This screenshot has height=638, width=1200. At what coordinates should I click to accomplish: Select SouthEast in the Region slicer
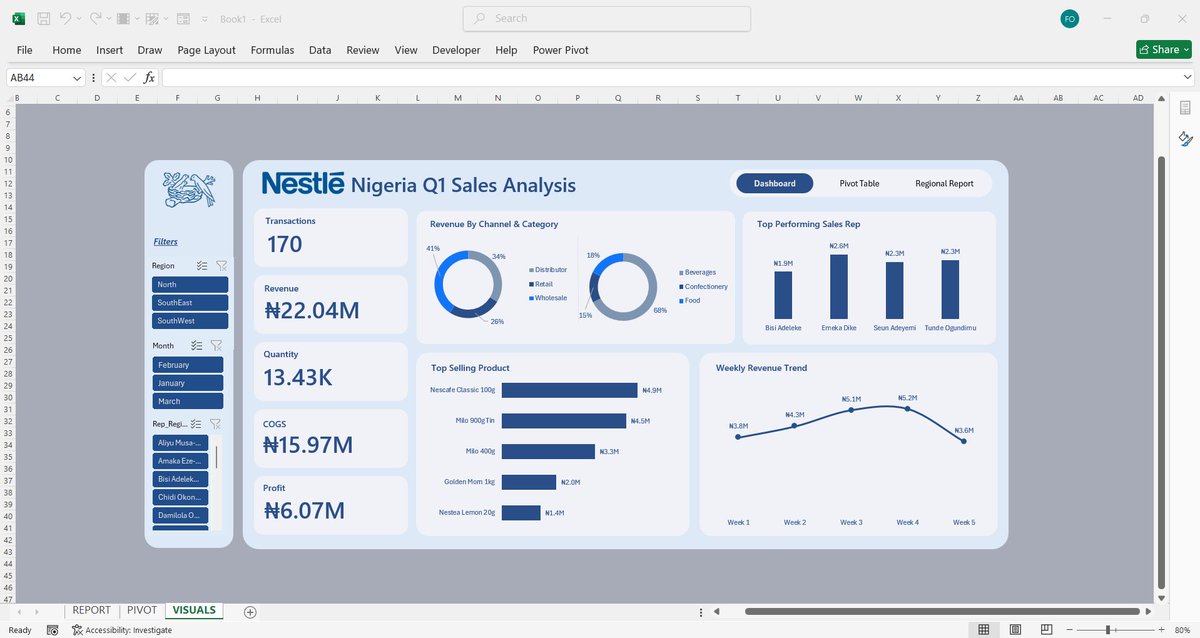(190, 303)
